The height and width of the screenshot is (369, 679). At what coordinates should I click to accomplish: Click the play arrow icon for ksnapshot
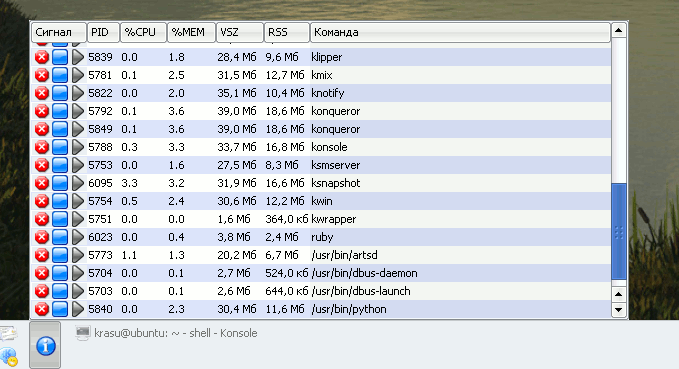(78, 183)
